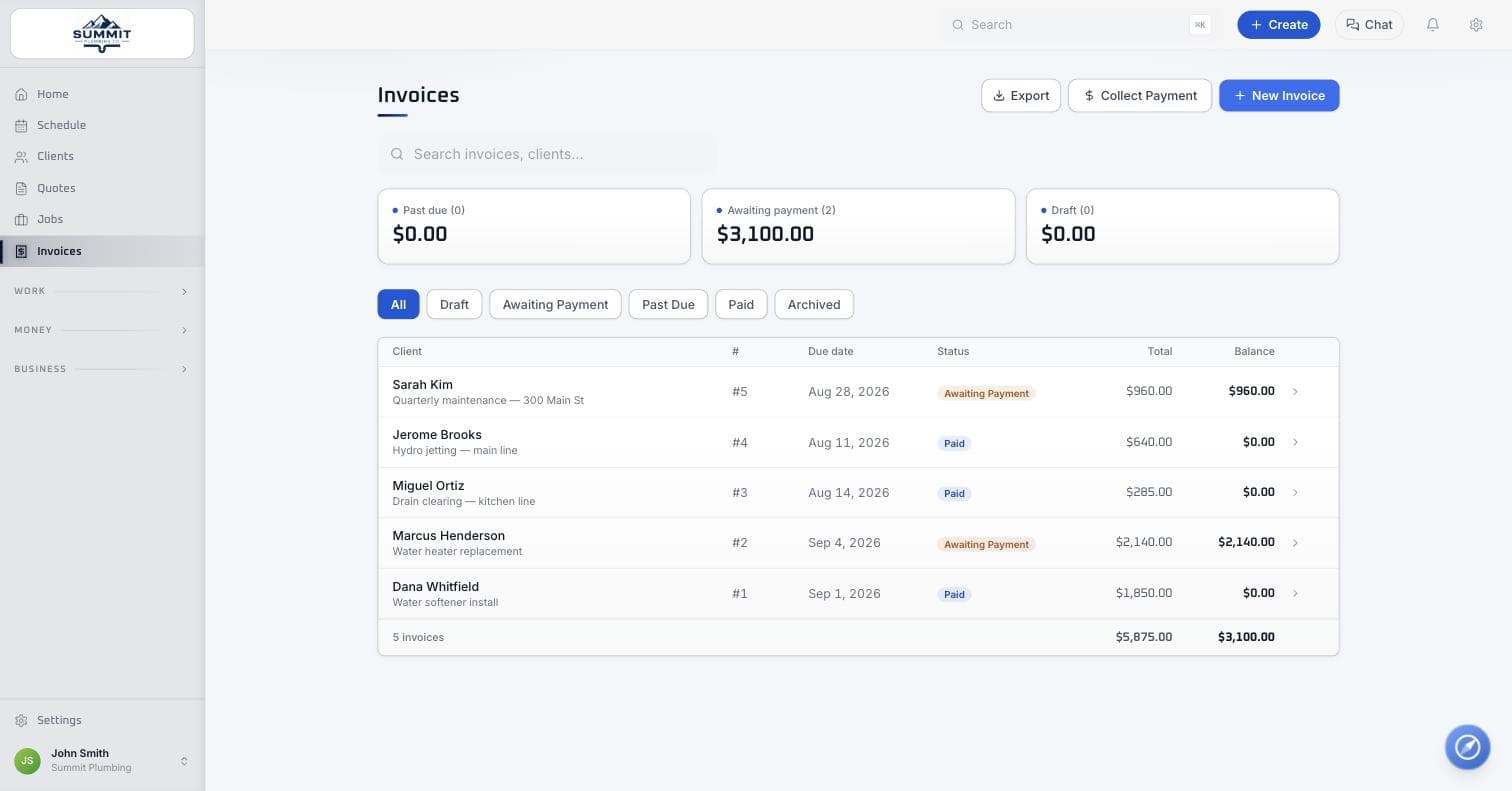Click the Draft (0) summary card
This screenshot has height=791, width=1512.
tap(1183, 227)
